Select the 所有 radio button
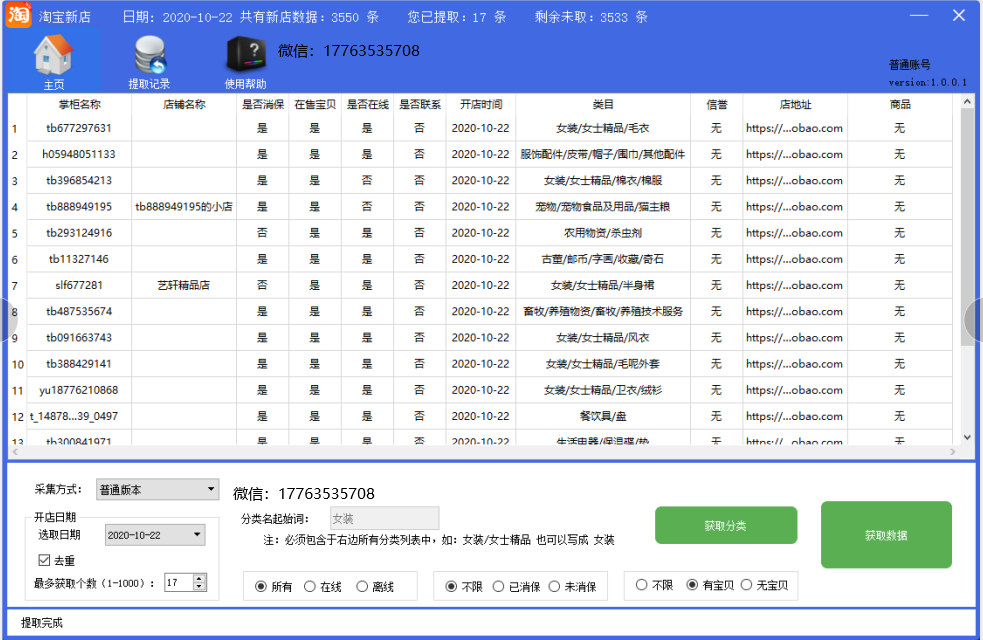The width and height of the screenshot is (983, 640). click(x=259, y=586)
